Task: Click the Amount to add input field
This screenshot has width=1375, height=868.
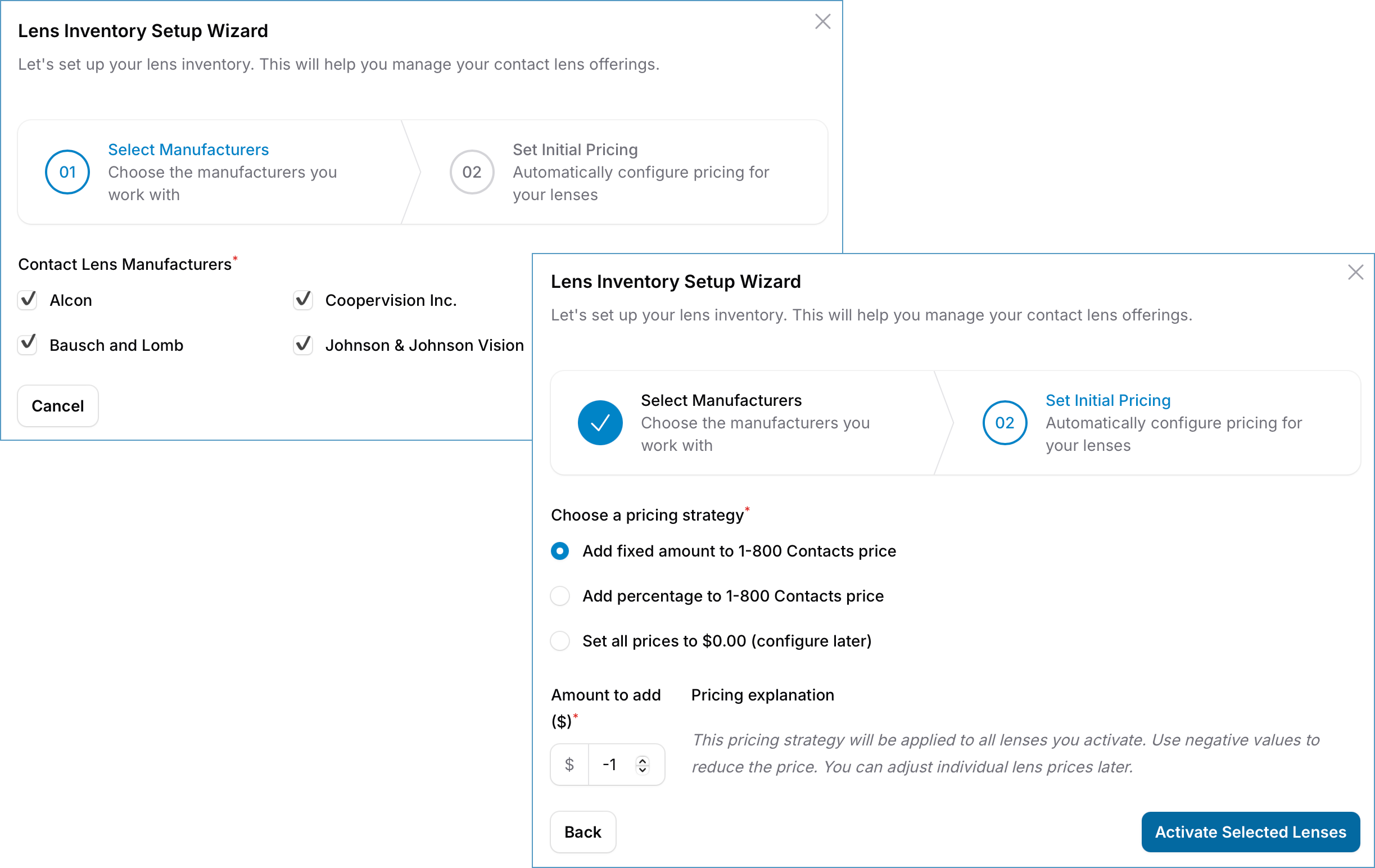Action: tap(611, 765)
